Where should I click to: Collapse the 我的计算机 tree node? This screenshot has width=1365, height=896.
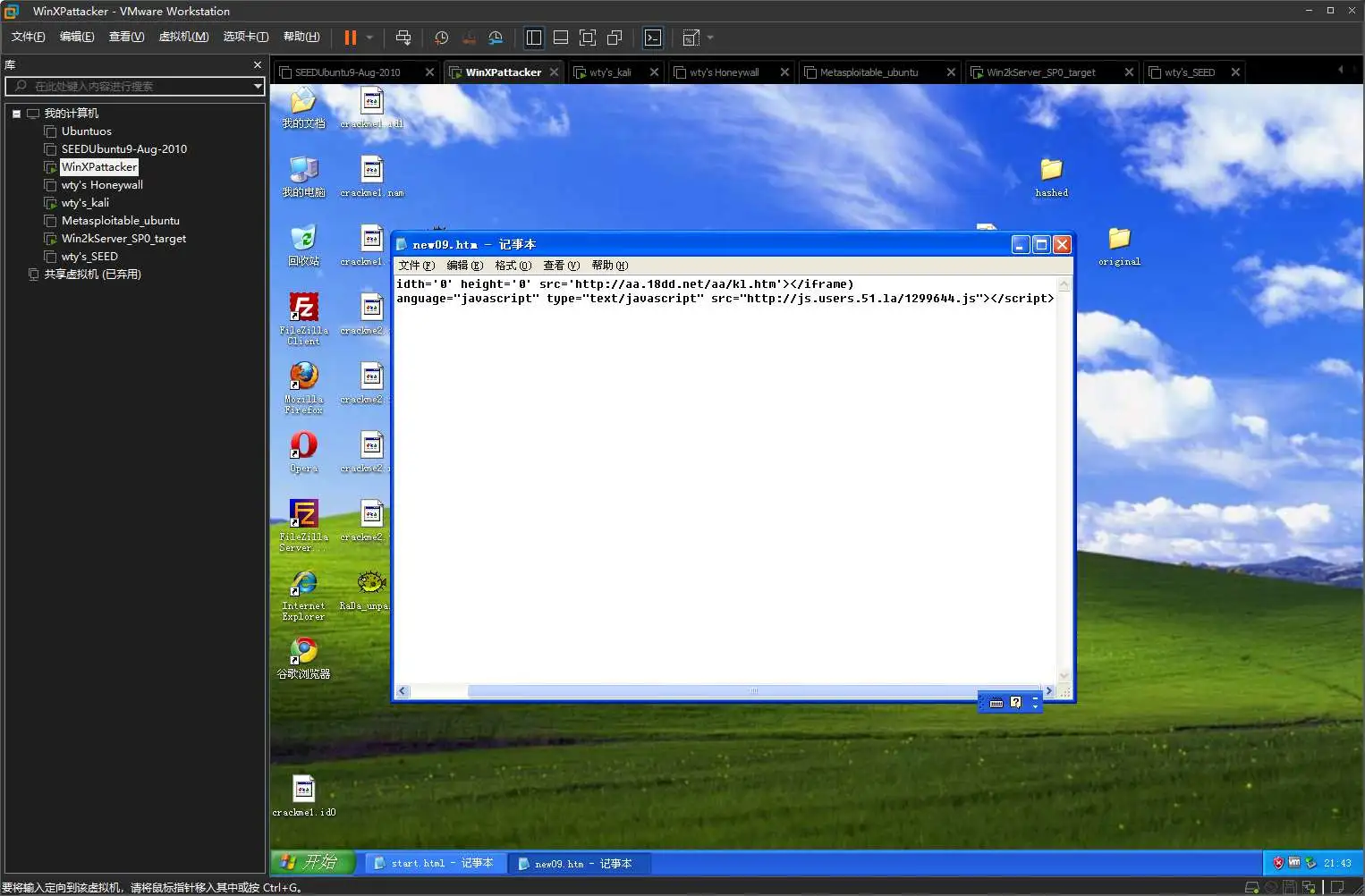[16, 114]
